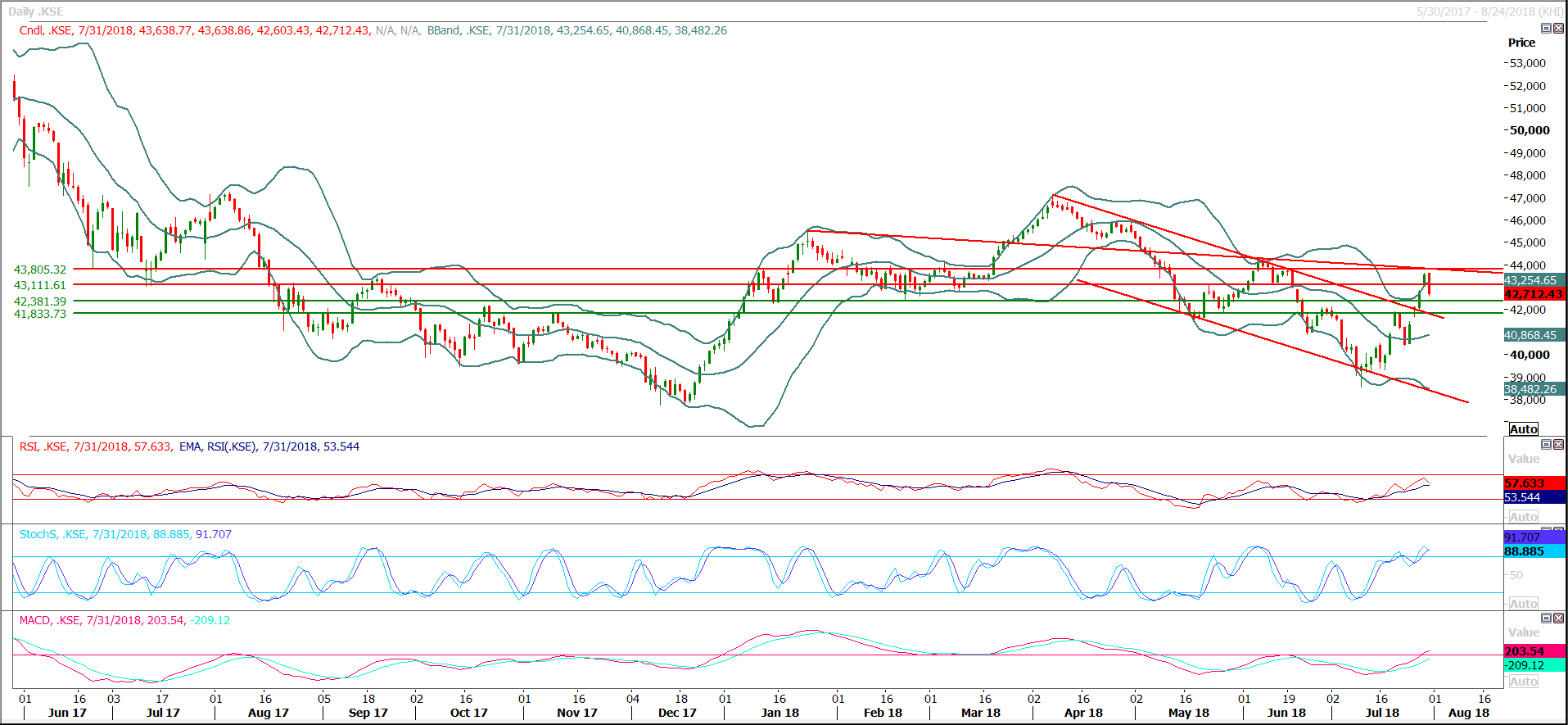The image size is (1568, 725).
Task: Toggle Auto scale in Stochastic pane
Action: pos(1523,604)
